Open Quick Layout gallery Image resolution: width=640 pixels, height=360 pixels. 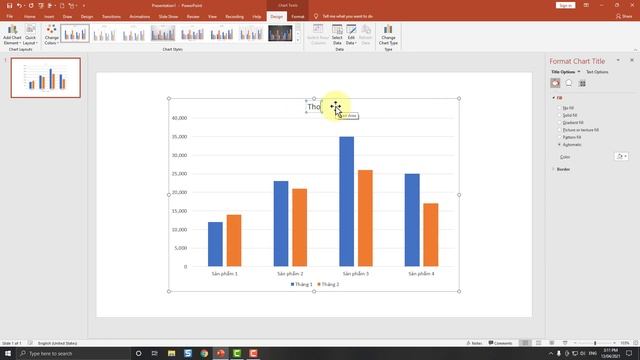pyautogui.click(x=30, y=35)
